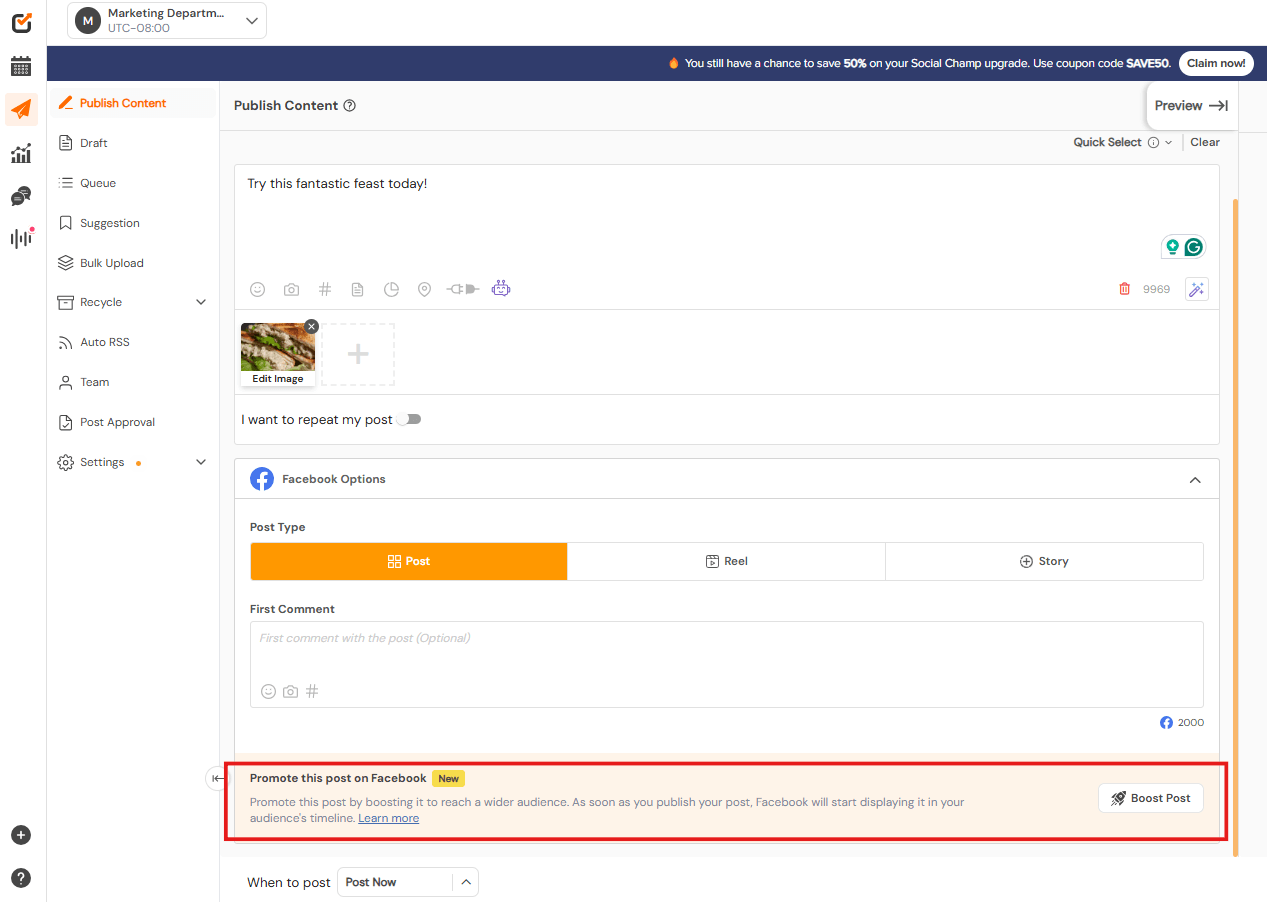Click the pie chart icon in composer
This screenshot has height=902, width=1267.
coord(391,289)
